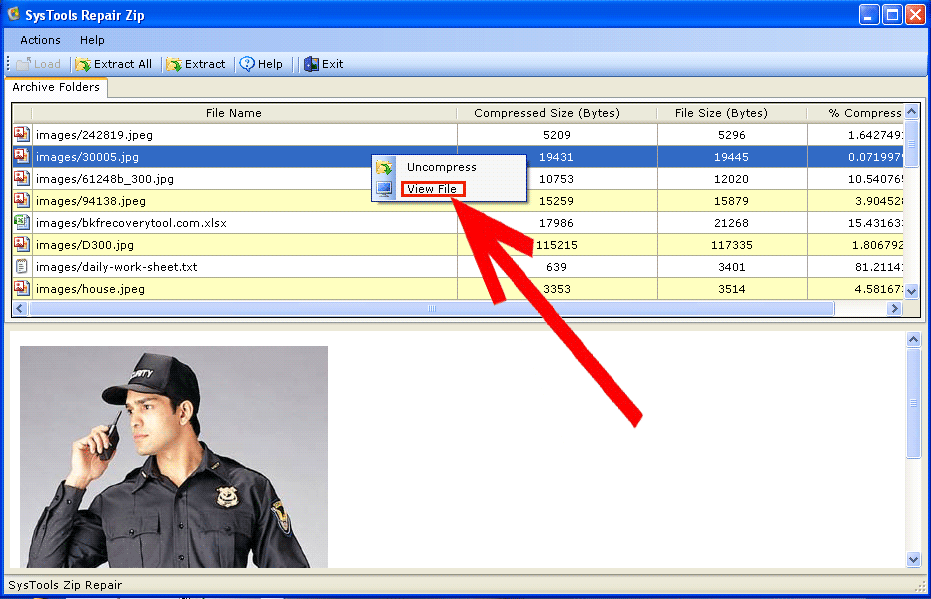Open the Help menu in menu bar
The height and width of the screenshot is (599, 931).
tap(92, 40)
